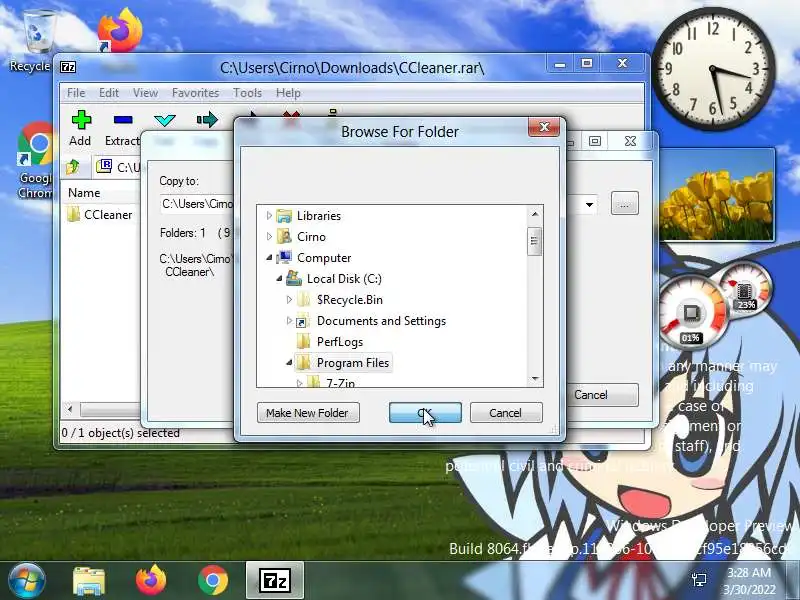Click the network tray icon

click(x=699, y=580)
